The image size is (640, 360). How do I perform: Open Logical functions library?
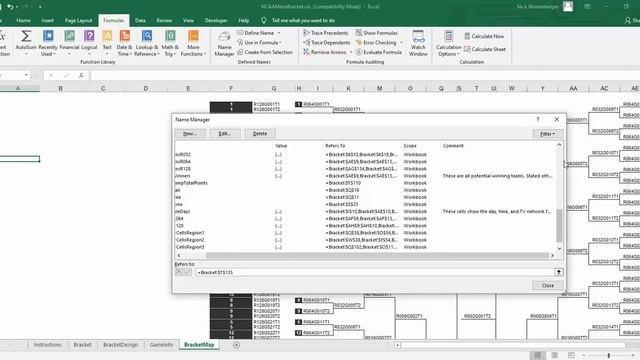coord(89,42)
